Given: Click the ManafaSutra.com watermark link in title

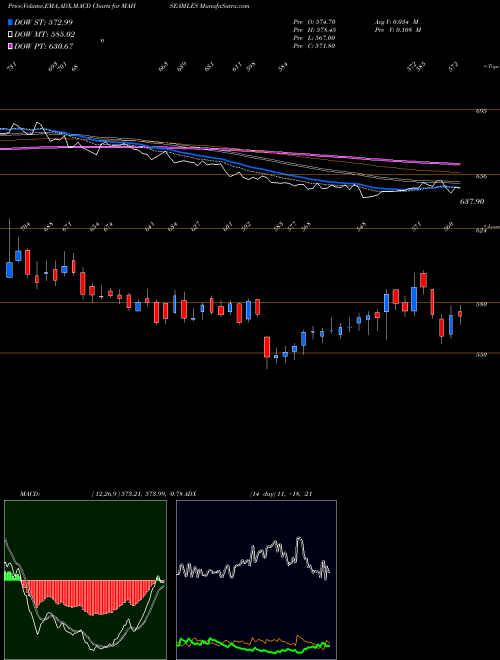Looking at the screenshot, I should click(x=225, y=6).
